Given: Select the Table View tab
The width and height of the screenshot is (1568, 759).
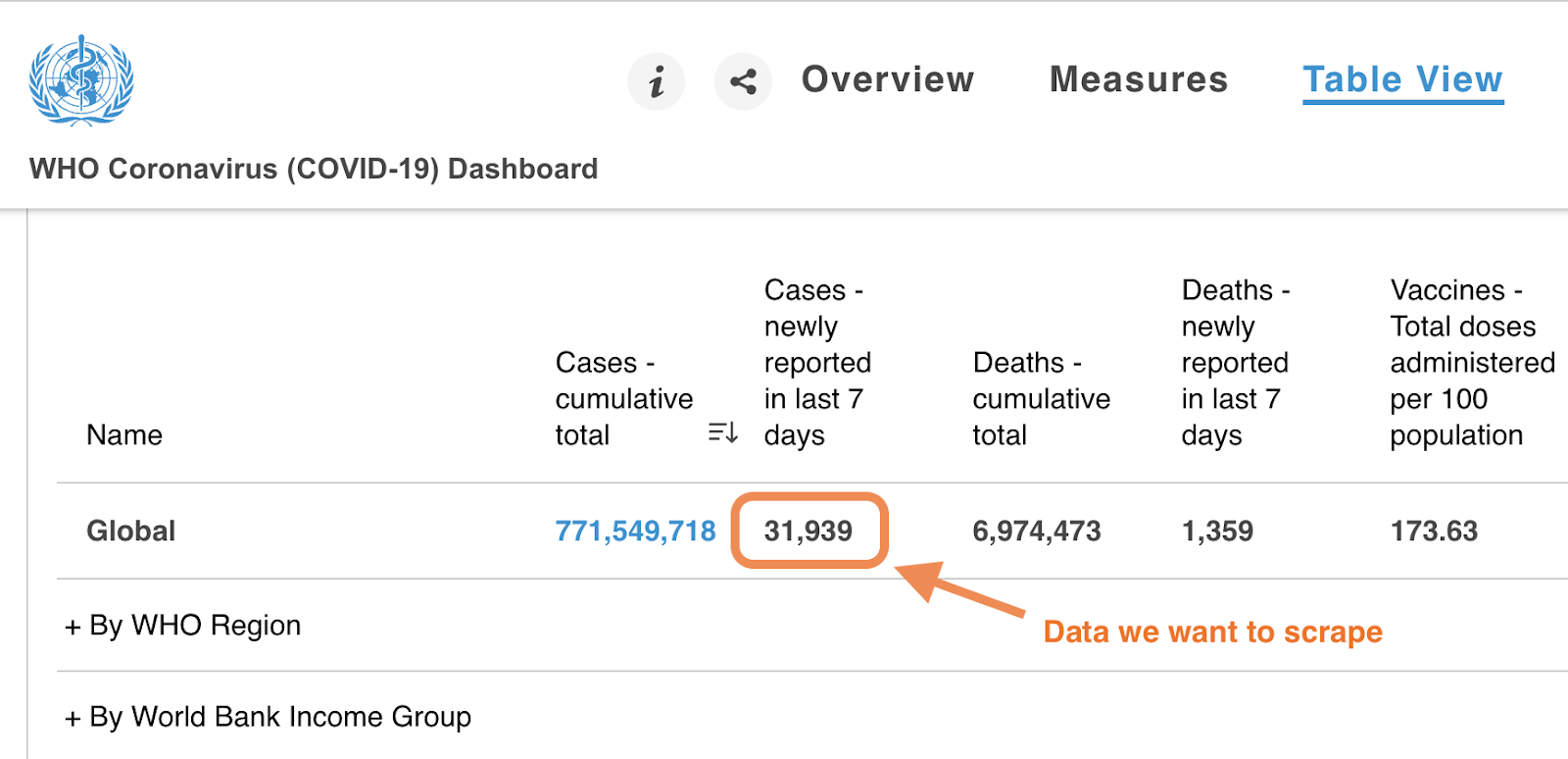Looking at the screenshot, I should click(x=1402, y=79).
